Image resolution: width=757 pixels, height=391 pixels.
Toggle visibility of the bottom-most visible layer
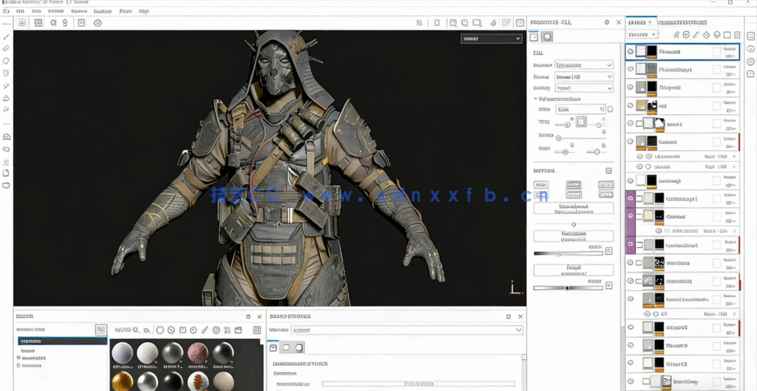631,381
